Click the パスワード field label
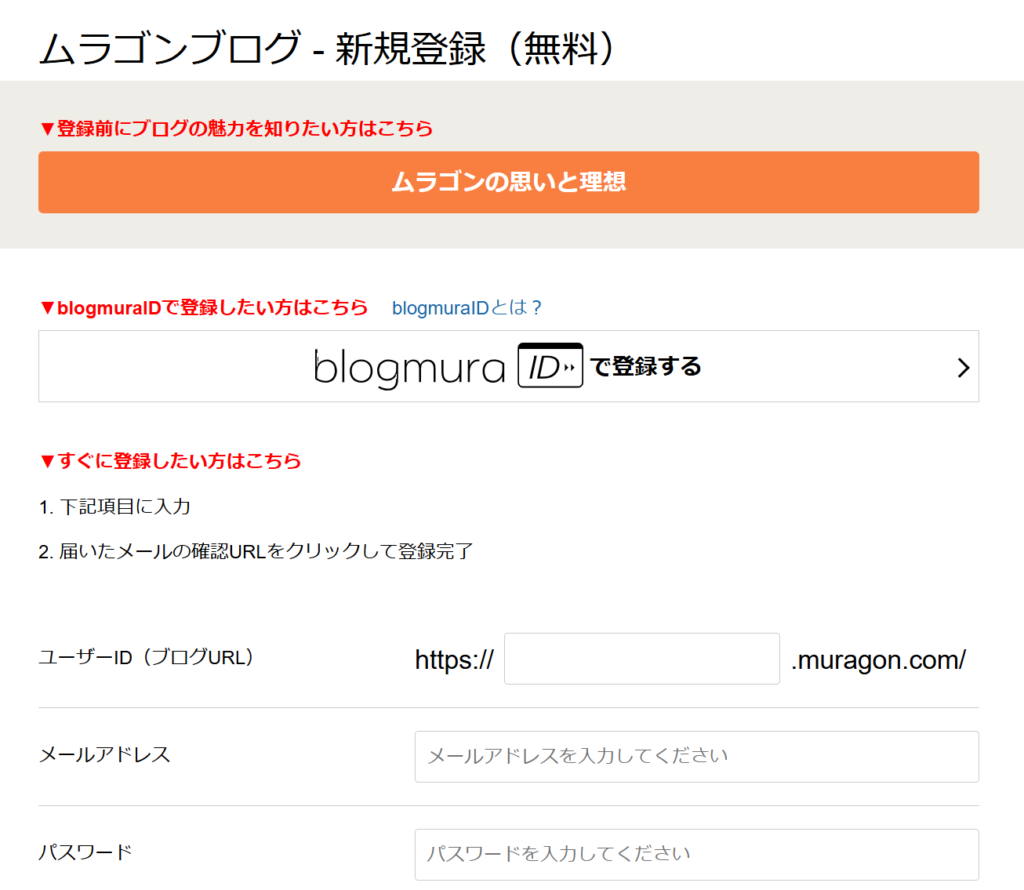 pyautogui.click(x=85, y=853)
